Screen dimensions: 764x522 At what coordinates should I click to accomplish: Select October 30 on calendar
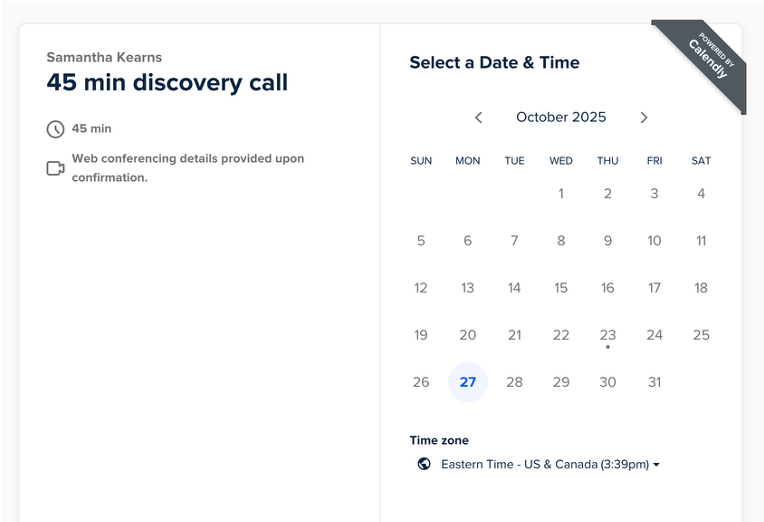pyautogui.click(x=608, y=382)
